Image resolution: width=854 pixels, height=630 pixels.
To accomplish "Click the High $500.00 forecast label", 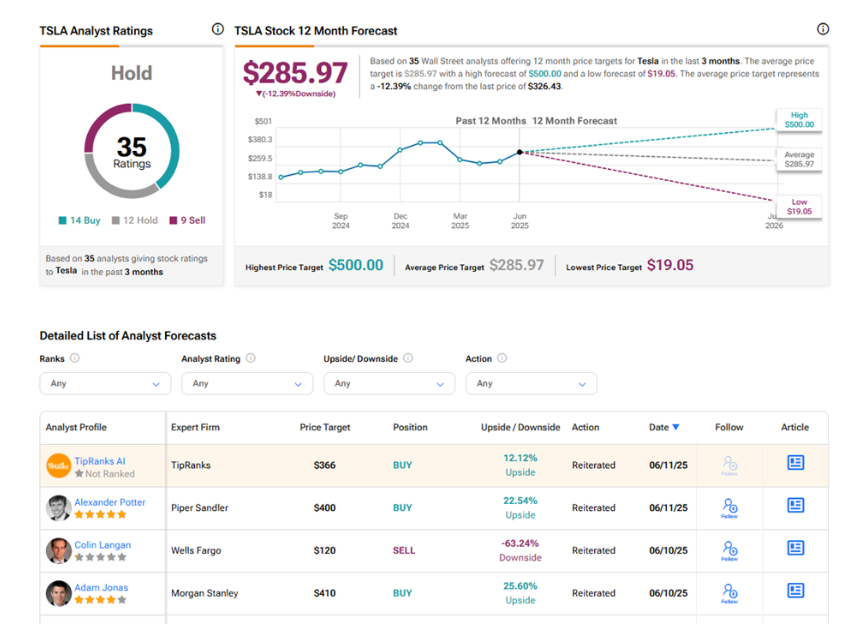I will pyautogui.click(x=800, y=120).
